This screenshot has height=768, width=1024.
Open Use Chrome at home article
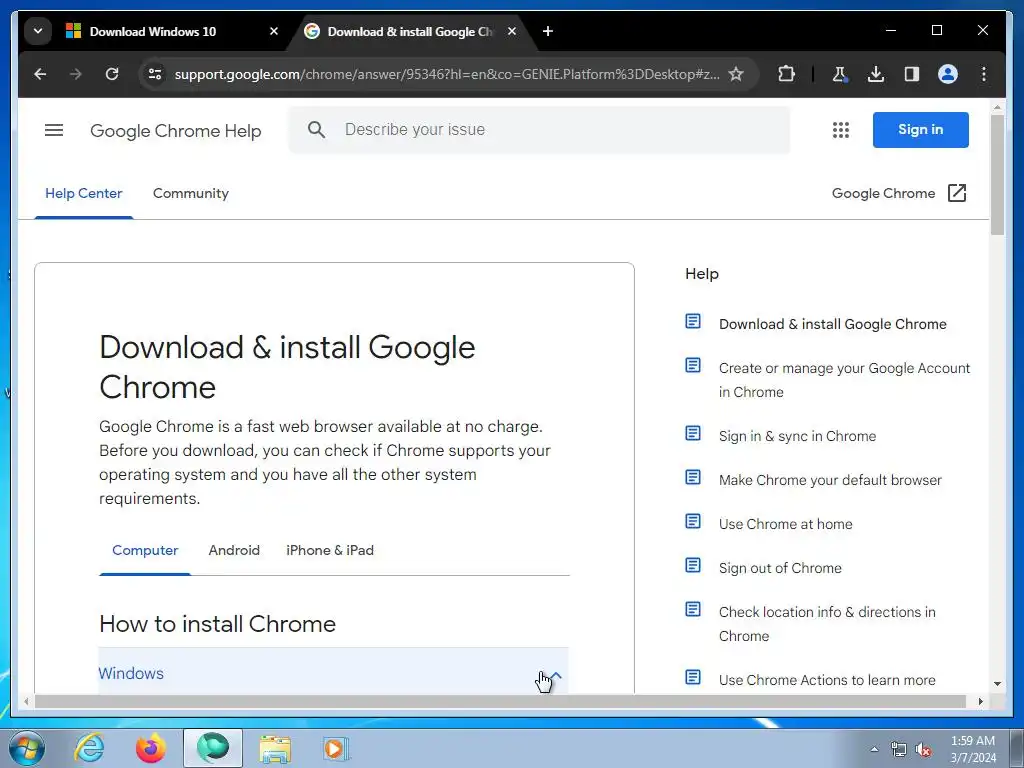click(786, 524)
